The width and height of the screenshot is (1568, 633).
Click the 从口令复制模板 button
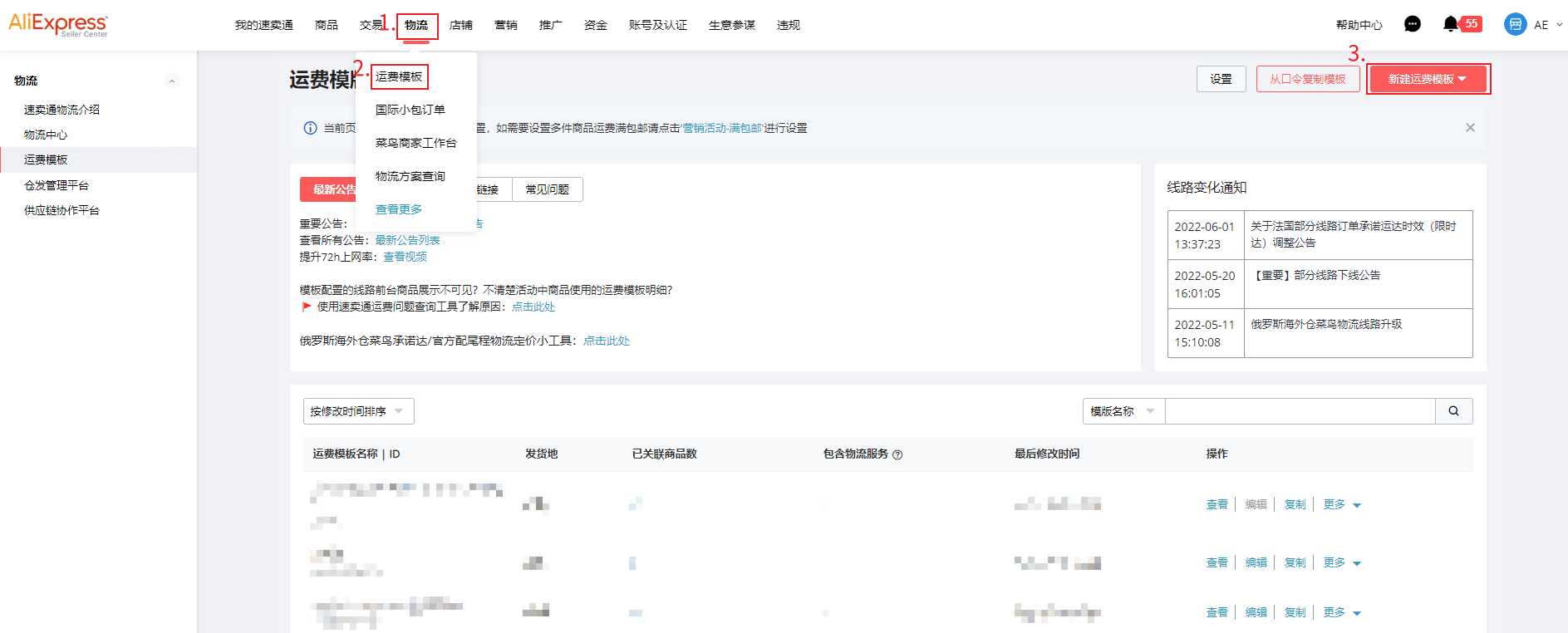pos(1308,79)
